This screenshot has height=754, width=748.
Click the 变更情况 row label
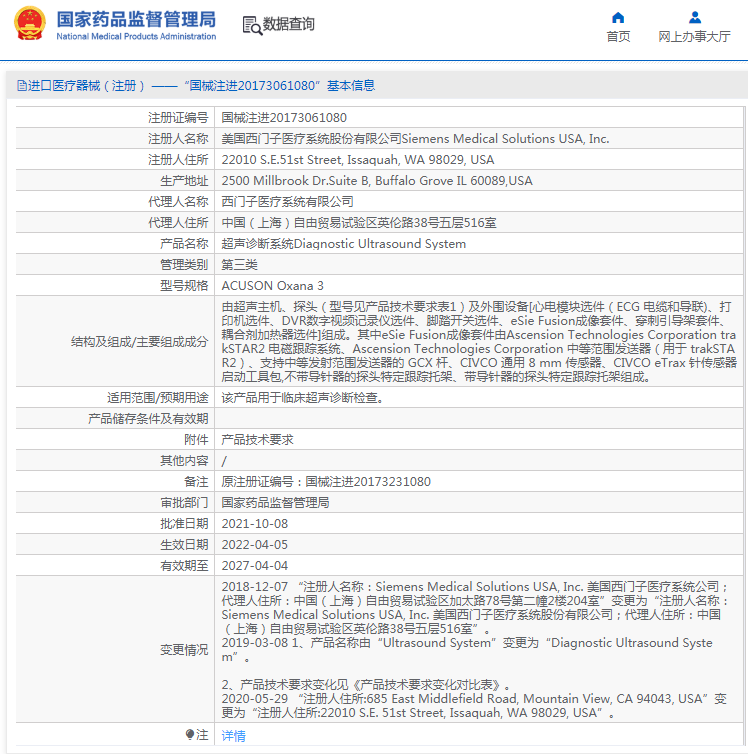coord(184,650)
